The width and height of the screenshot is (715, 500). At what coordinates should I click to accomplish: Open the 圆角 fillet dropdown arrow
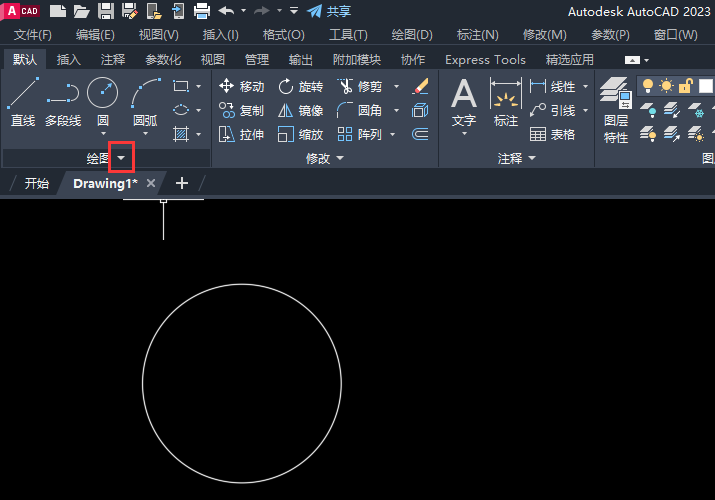(396, 110)
